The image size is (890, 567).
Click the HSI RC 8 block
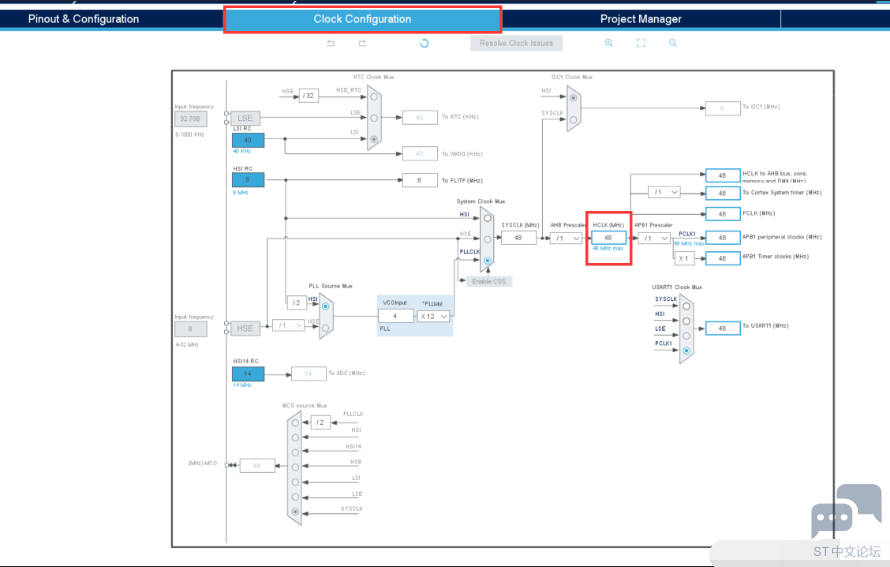248,180
